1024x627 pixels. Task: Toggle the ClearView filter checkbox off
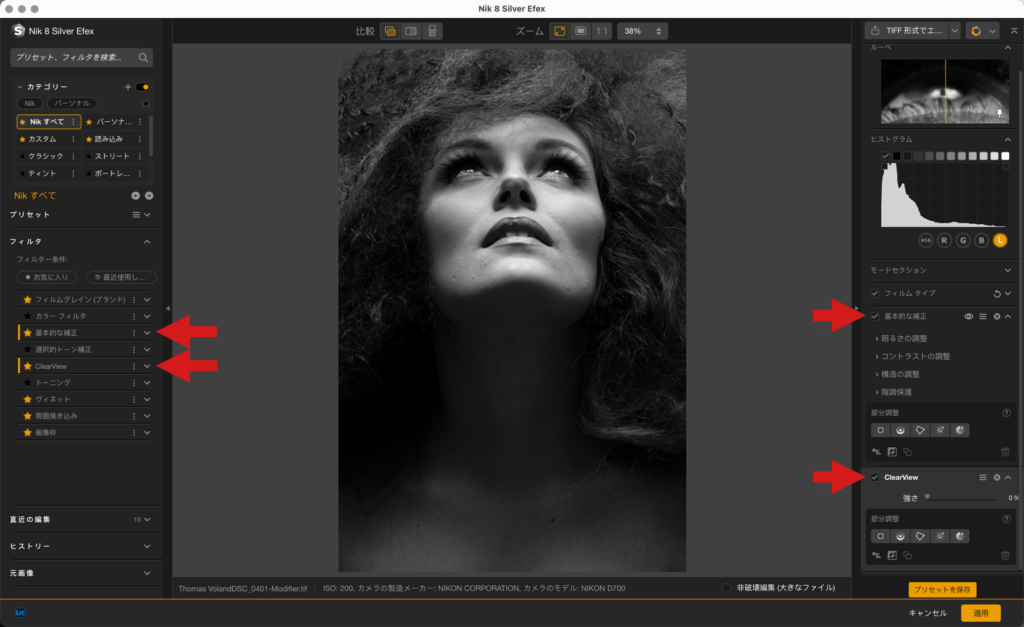[x=875, y=477]
